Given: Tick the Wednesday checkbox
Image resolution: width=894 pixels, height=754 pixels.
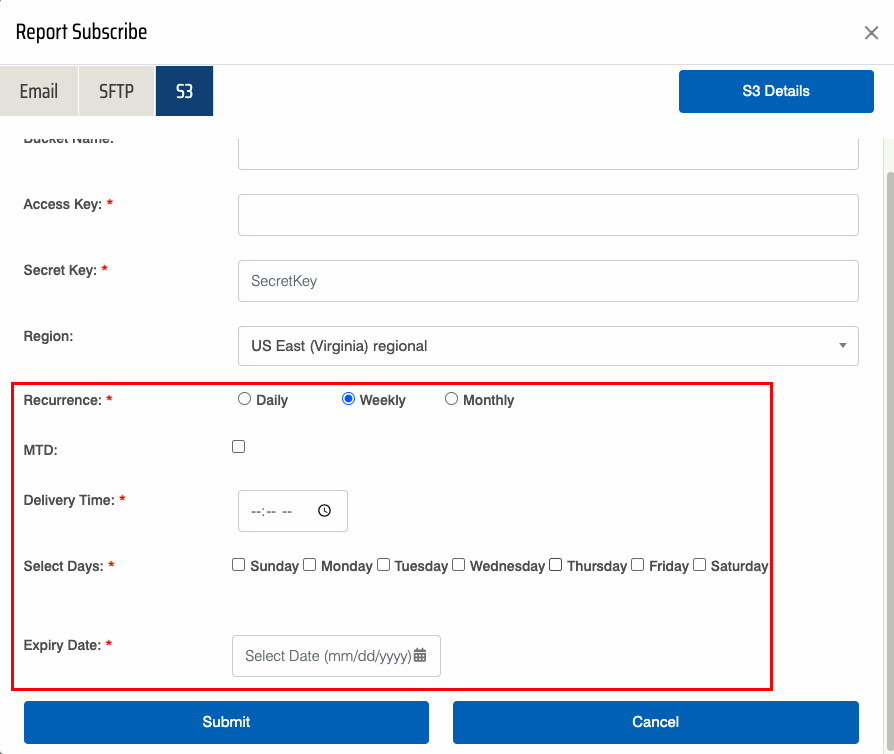Looking at the screenshot, I should click(458, 565).
